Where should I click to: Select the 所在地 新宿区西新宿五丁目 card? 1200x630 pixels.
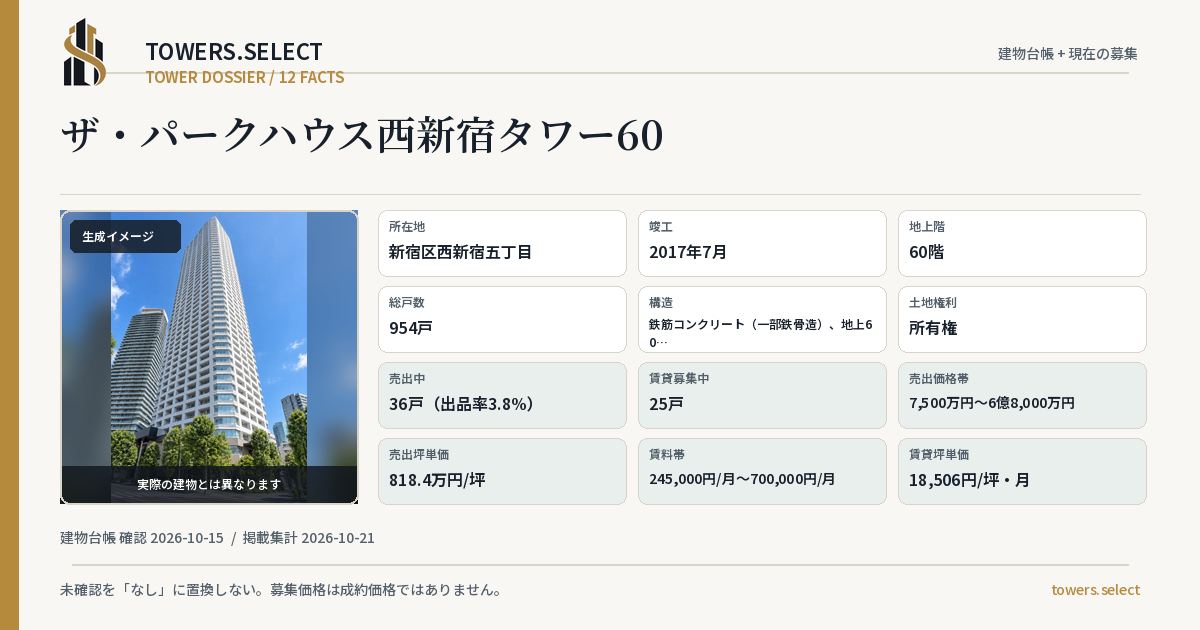coord(502,243)
